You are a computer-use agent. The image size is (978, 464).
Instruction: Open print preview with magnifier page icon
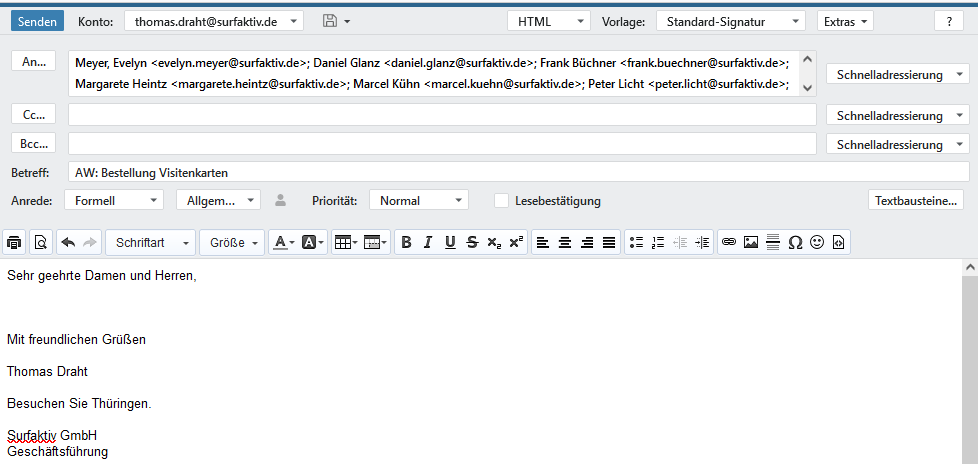pyautogui.click(x=40, y=242)
